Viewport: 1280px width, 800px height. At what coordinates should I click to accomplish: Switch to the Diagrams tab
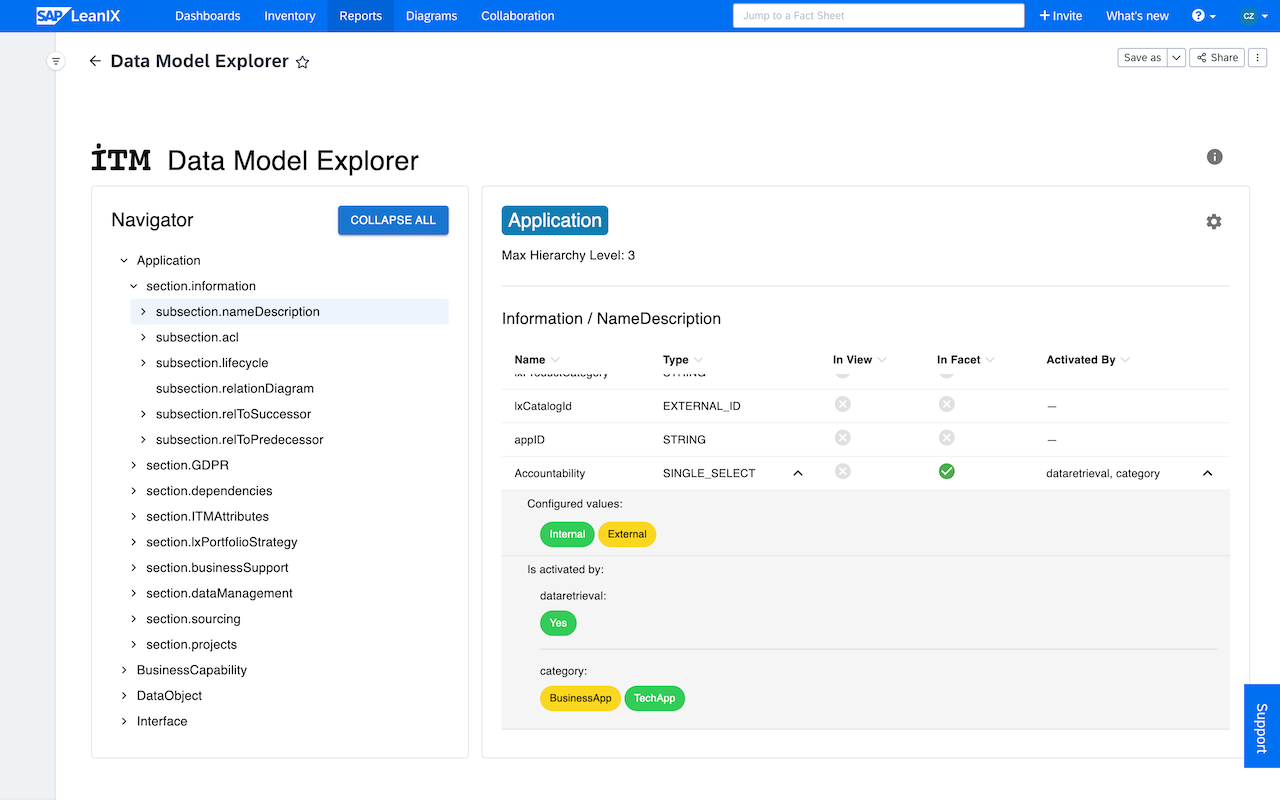[431, 16]
